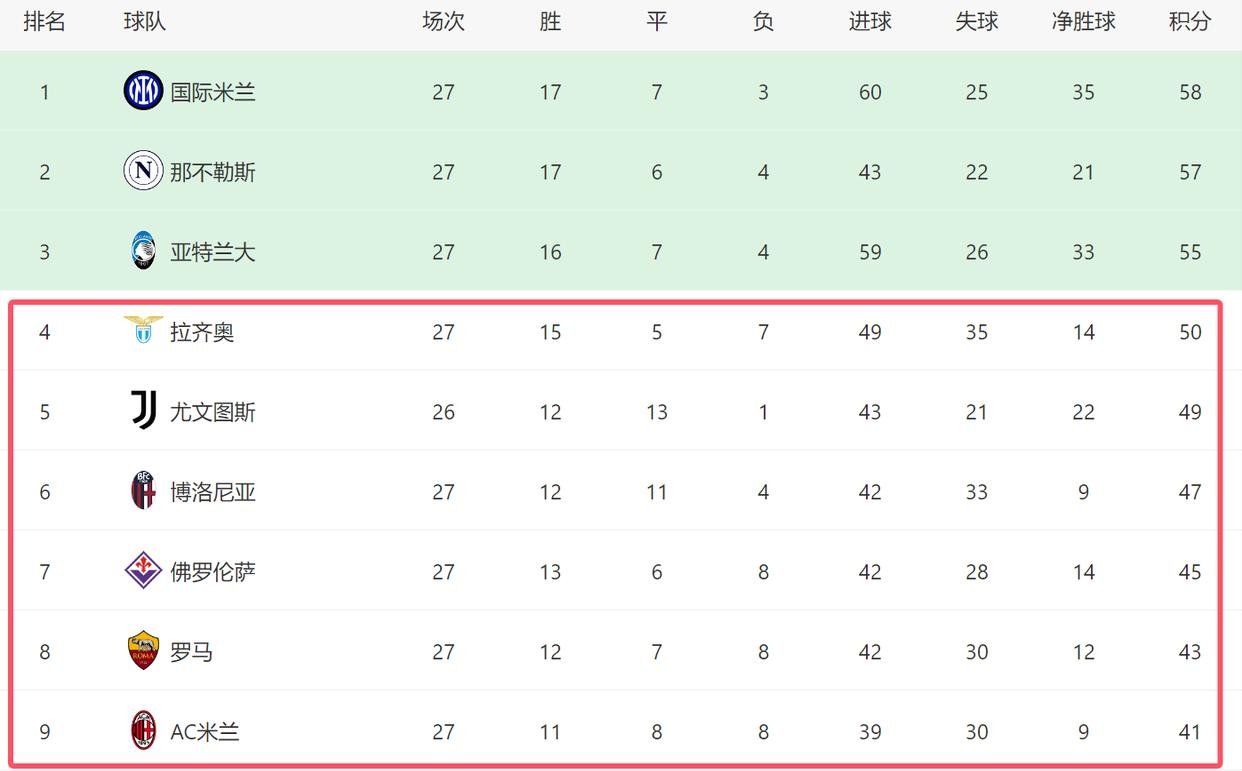
Task: Click the 进球 column header
Action: pyautogui.click(x=870, y=22)
